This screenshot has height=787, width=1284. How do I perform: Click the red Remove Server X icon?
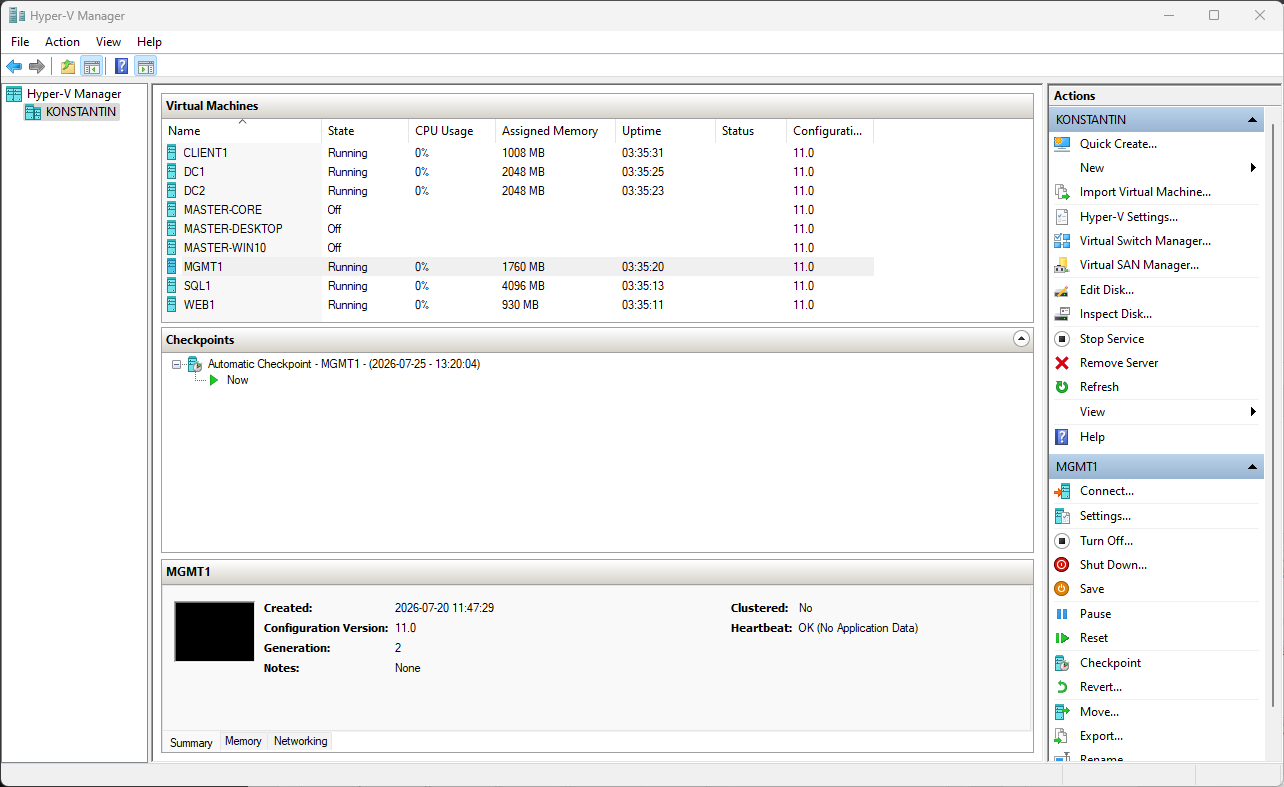click(1062, 363)
